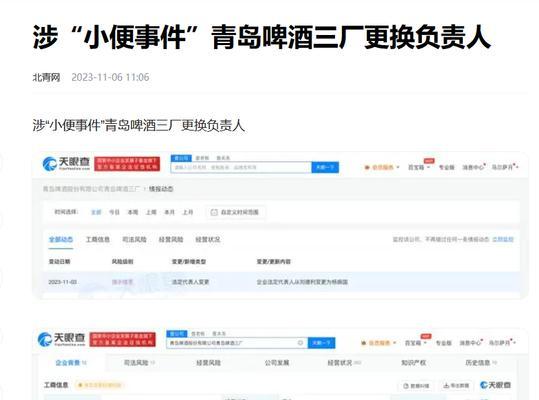539x400 pixels.
Task: Select the 查老板 search tab in lower screenshot
Action: 198,334
